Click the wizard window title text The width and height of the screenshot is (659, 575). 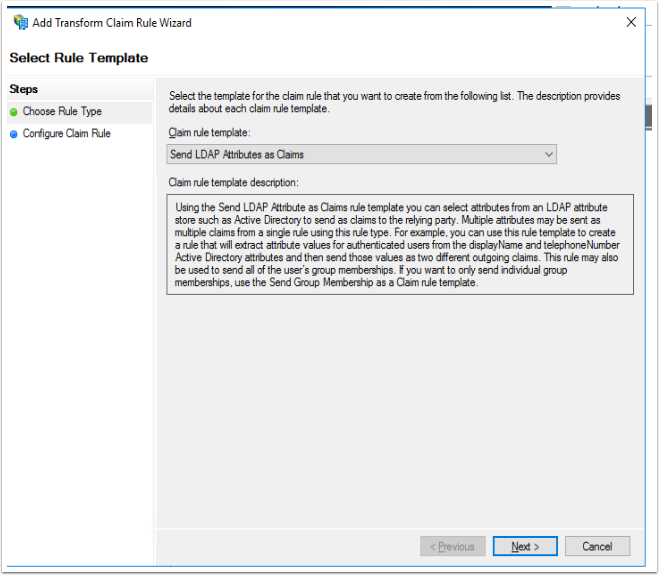[112, 23]
